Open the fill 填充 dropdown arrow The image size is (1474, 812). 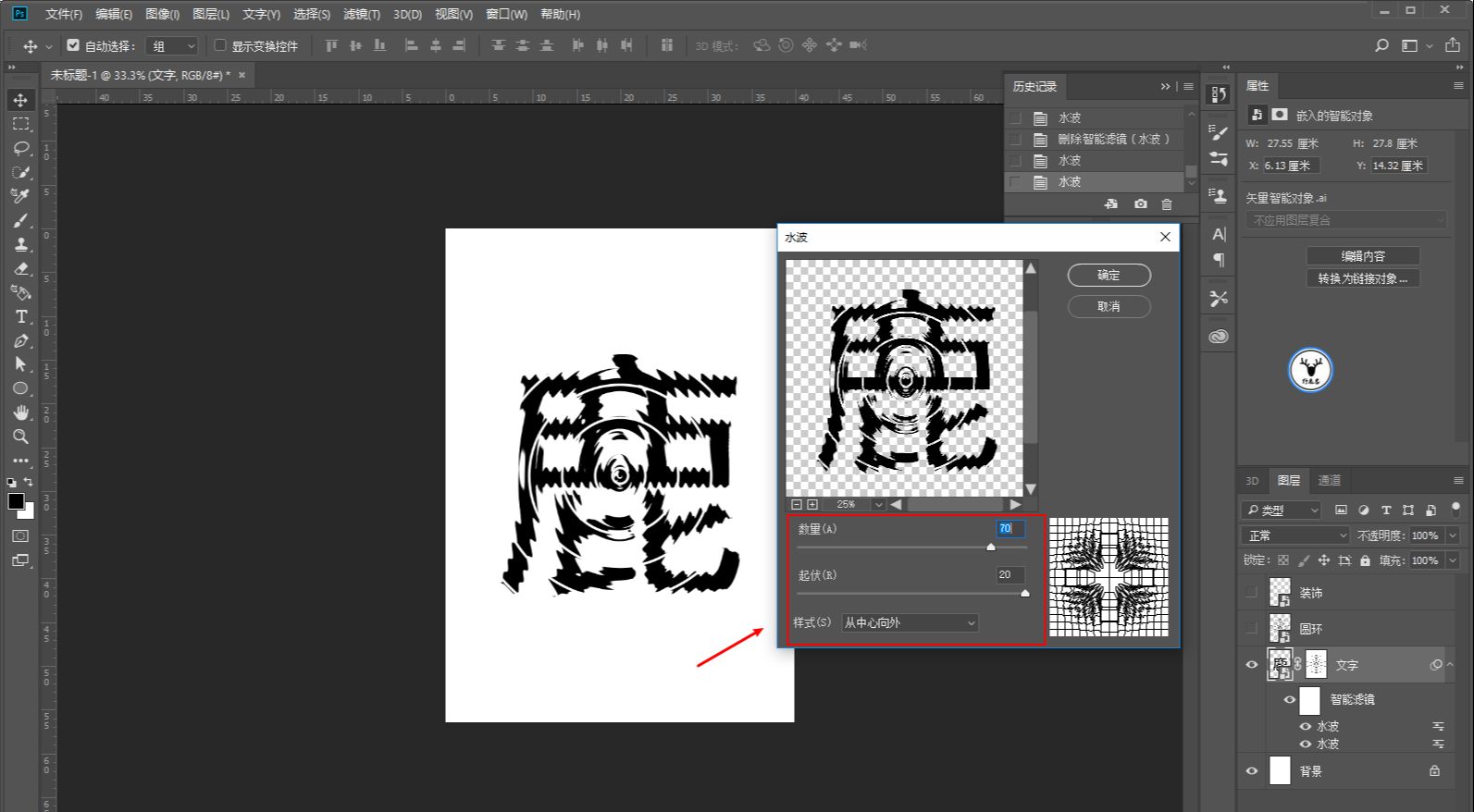pos(1452,560)
